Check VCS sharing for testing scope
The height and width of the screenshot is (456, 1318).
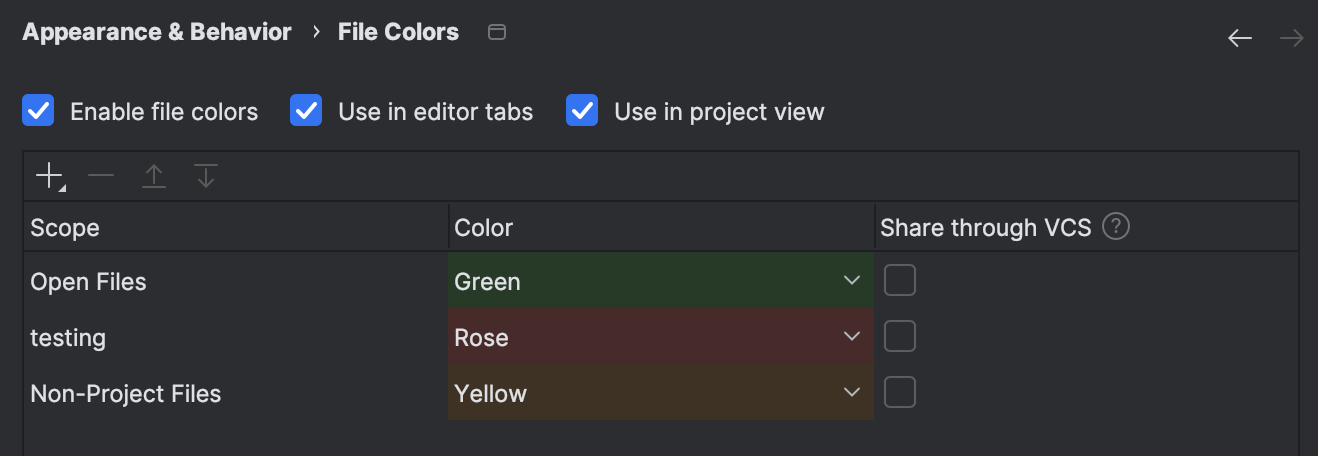tap(900, 337)
